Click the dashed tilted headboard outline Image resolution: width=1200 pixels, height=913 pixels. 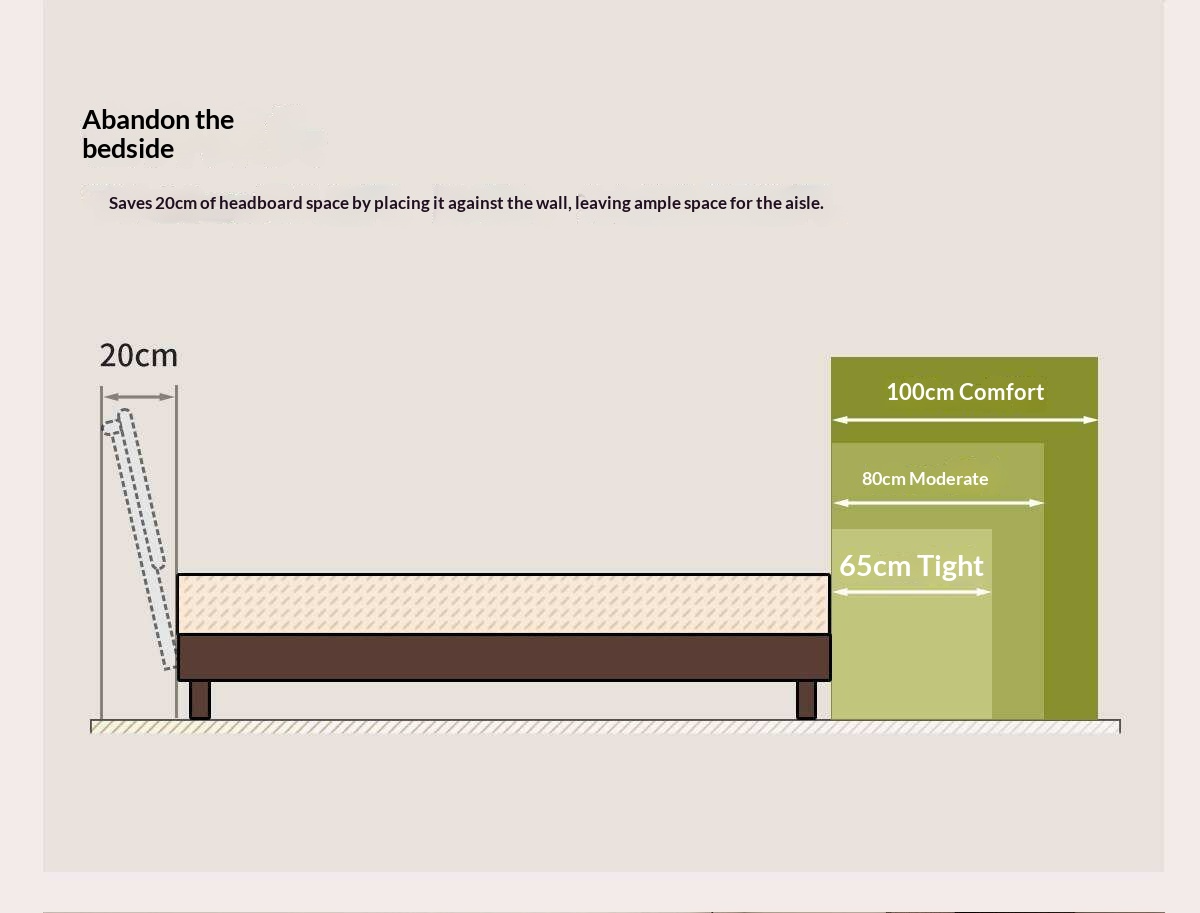[140, 540]
